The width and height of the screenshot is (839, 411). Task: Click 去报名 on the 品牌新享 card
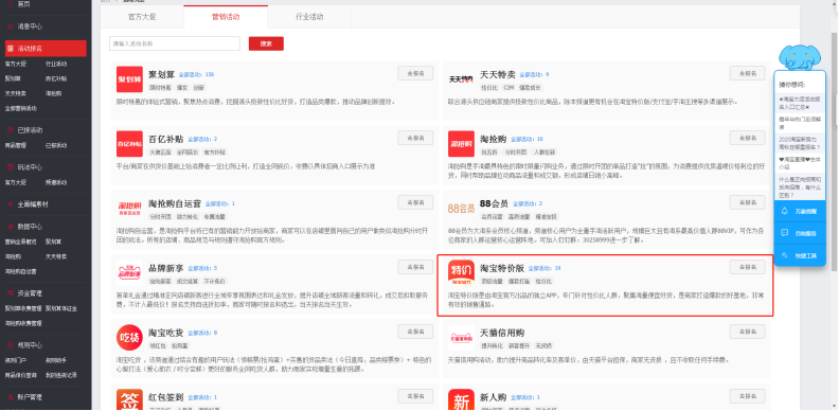point(415,267)
